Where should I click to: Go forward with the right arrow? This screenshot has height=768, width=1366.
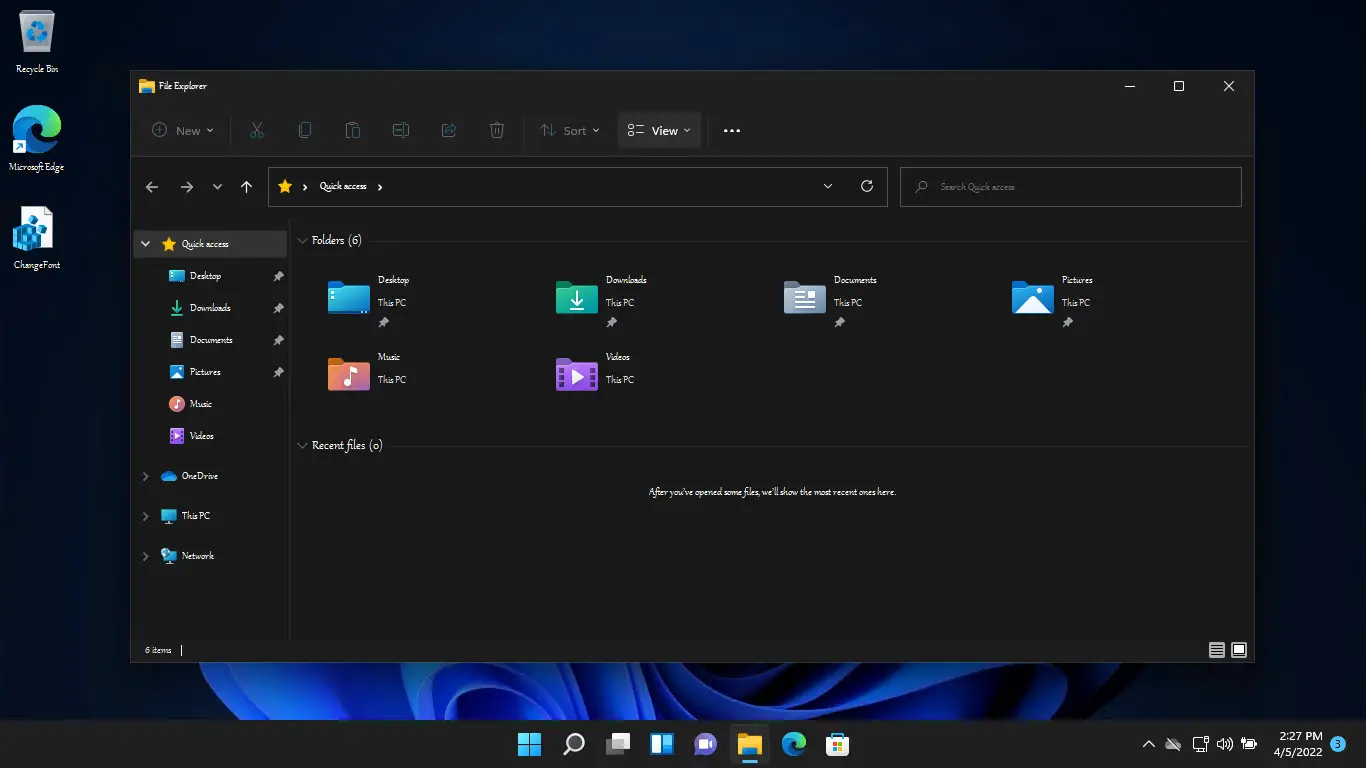coord(186,187)
